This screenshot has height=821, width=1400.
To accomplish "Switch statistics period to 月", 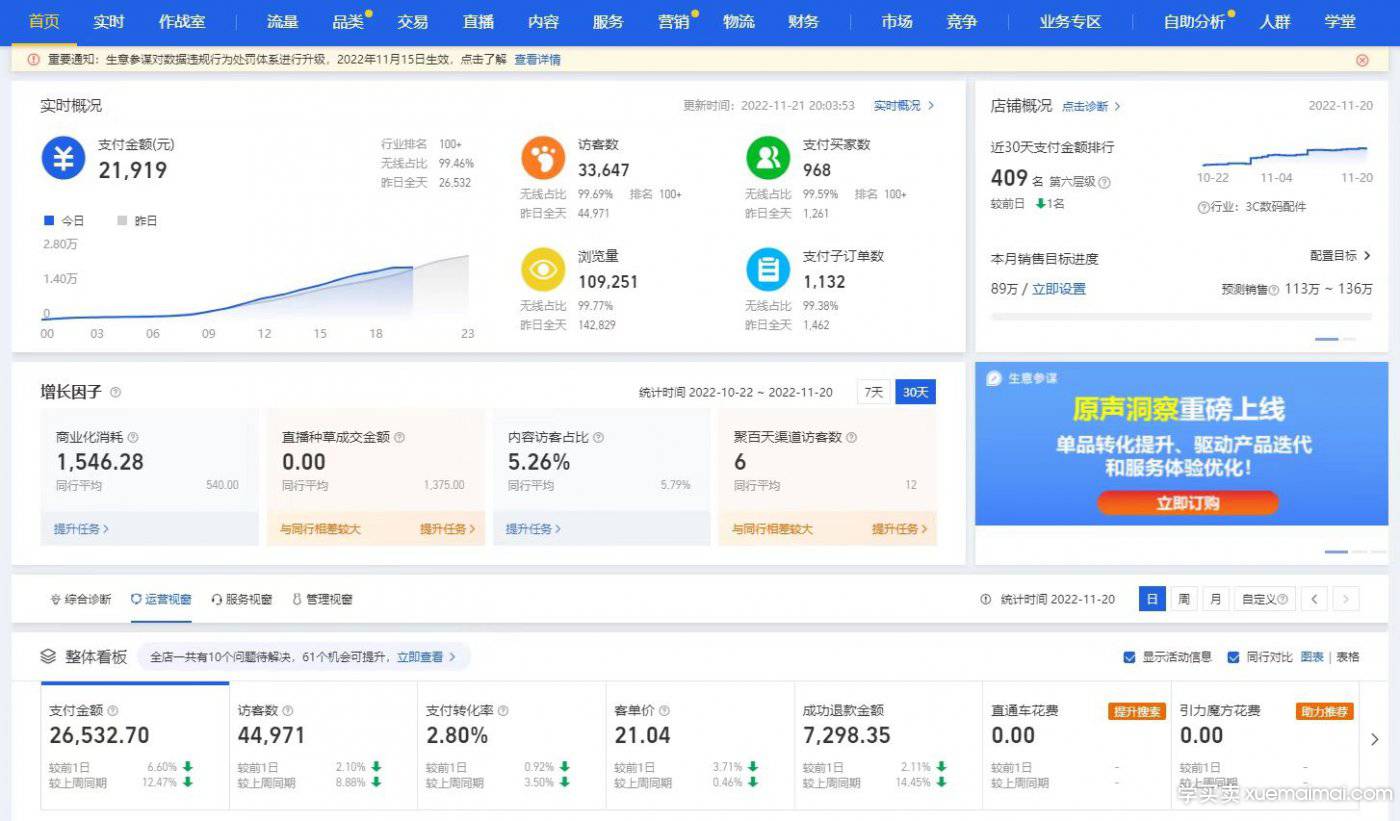I will [1216, 599].
